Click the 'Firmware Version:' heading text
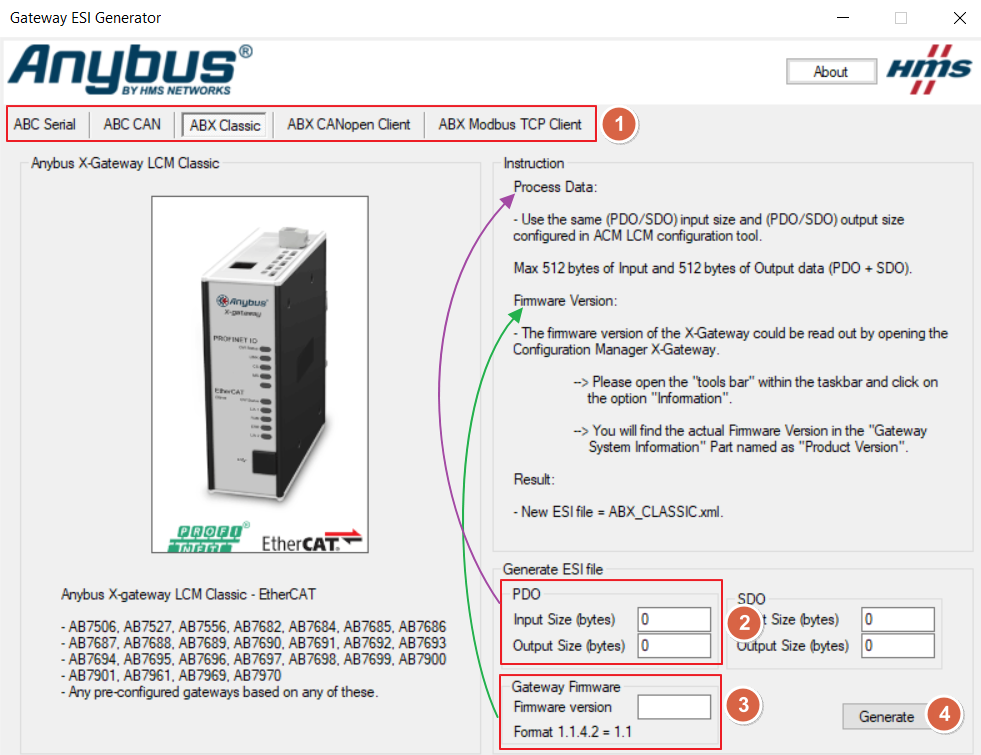The image size is (981, 755). tap(565, 301)
